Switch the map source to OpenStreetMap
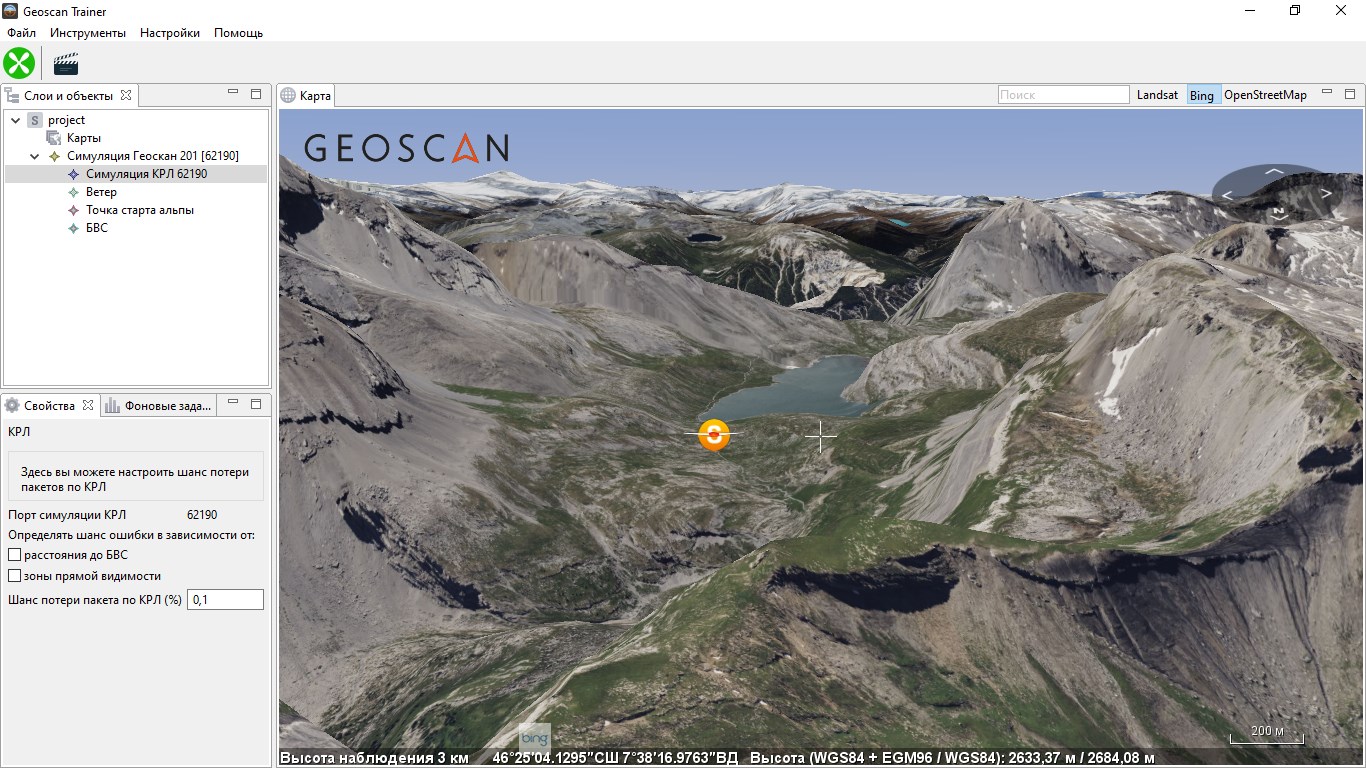The height and width of the screenshot is (768, 1366). [1265, 95]
